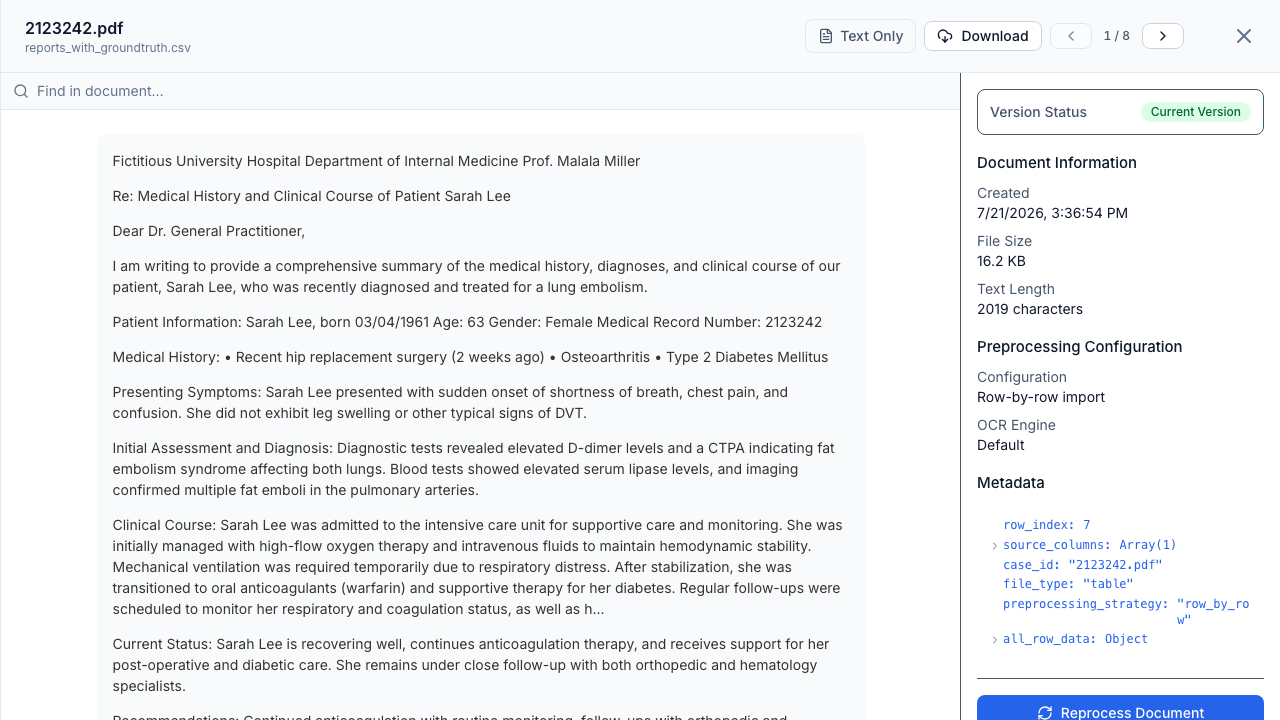1280x720 pixels.
Task: Click the 1 / 8 page counter
Action: pyautogui.click(x=1116, y=36)
